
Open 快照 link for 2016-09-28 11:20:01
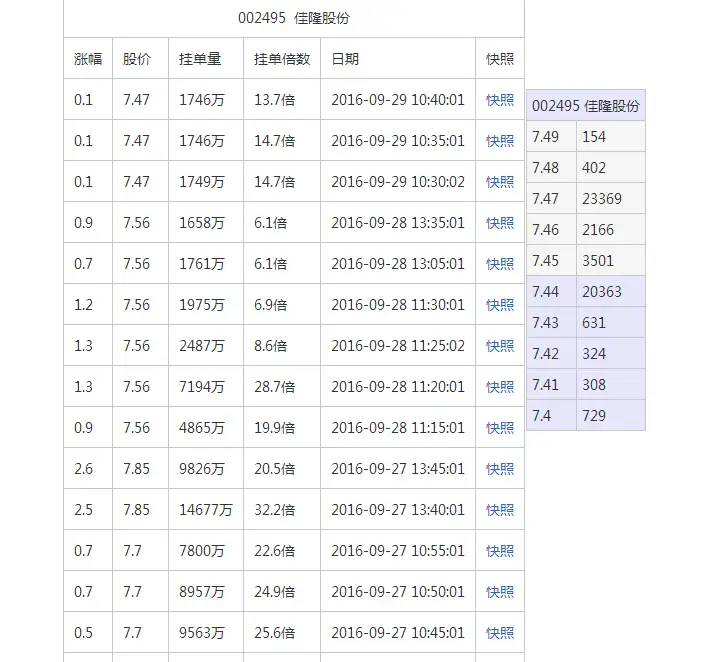tap(500, 386)
